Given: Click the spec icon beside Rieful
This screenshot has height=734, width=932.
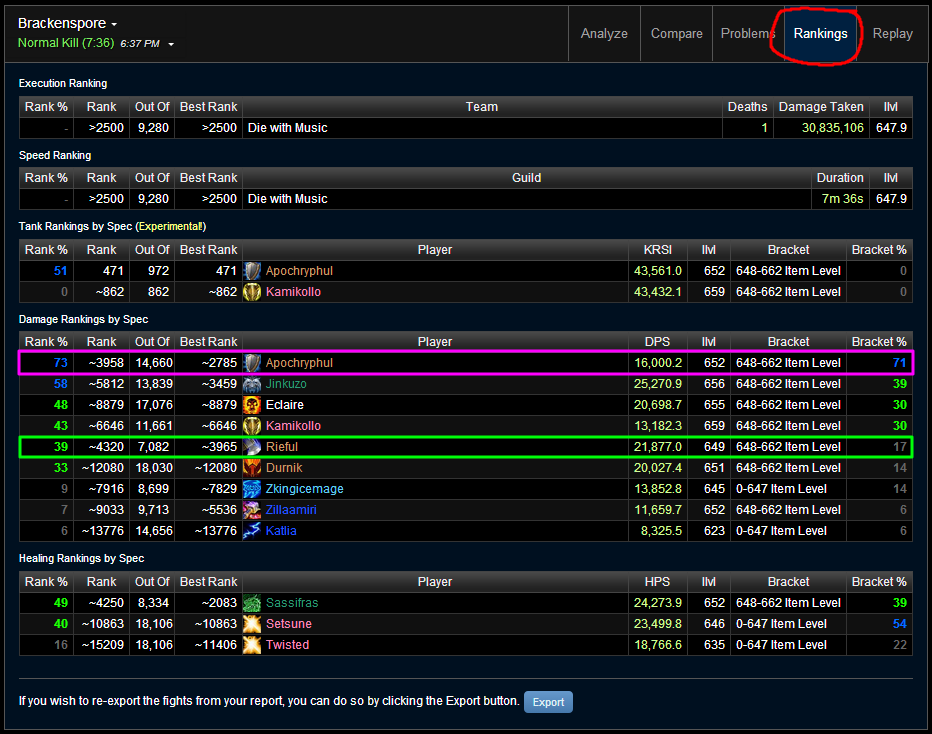Looking at the screenshot, I should [x=252, y=447].
